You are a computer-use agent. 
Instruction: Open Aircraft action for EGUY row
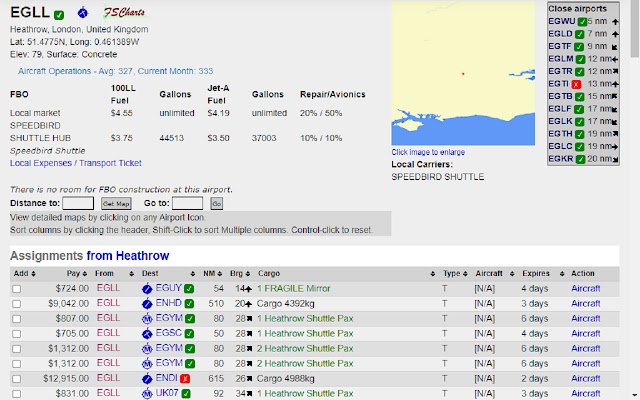[x=586, y=289]
